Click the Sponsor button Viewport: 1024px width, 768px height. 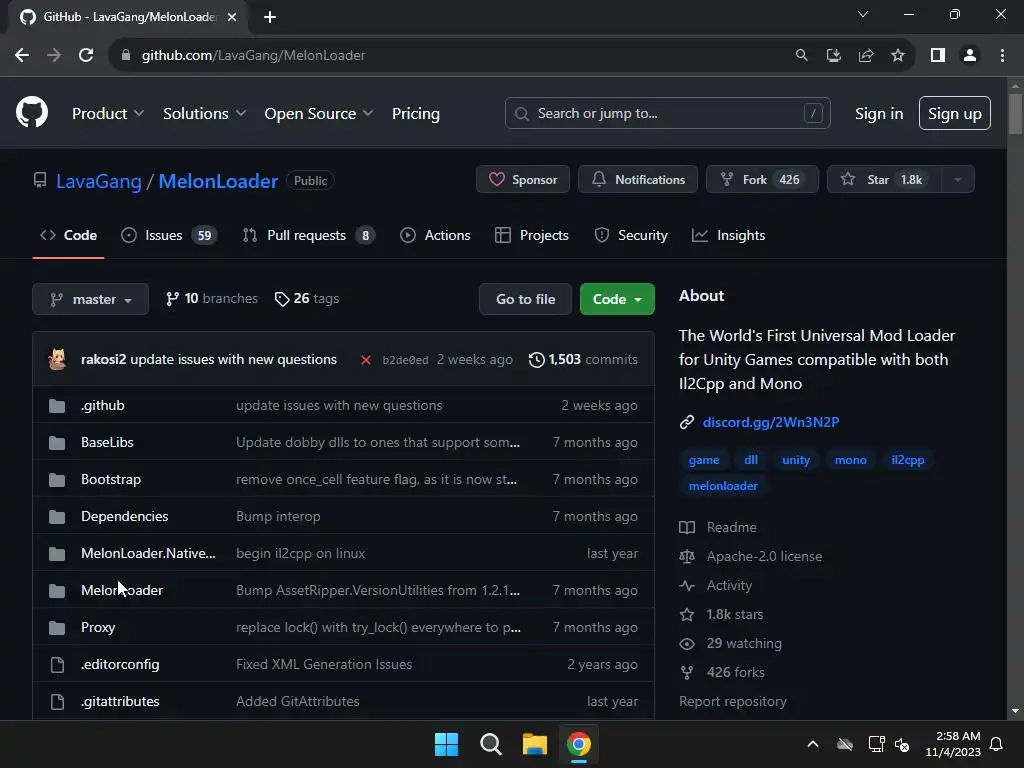coord(523,180)
